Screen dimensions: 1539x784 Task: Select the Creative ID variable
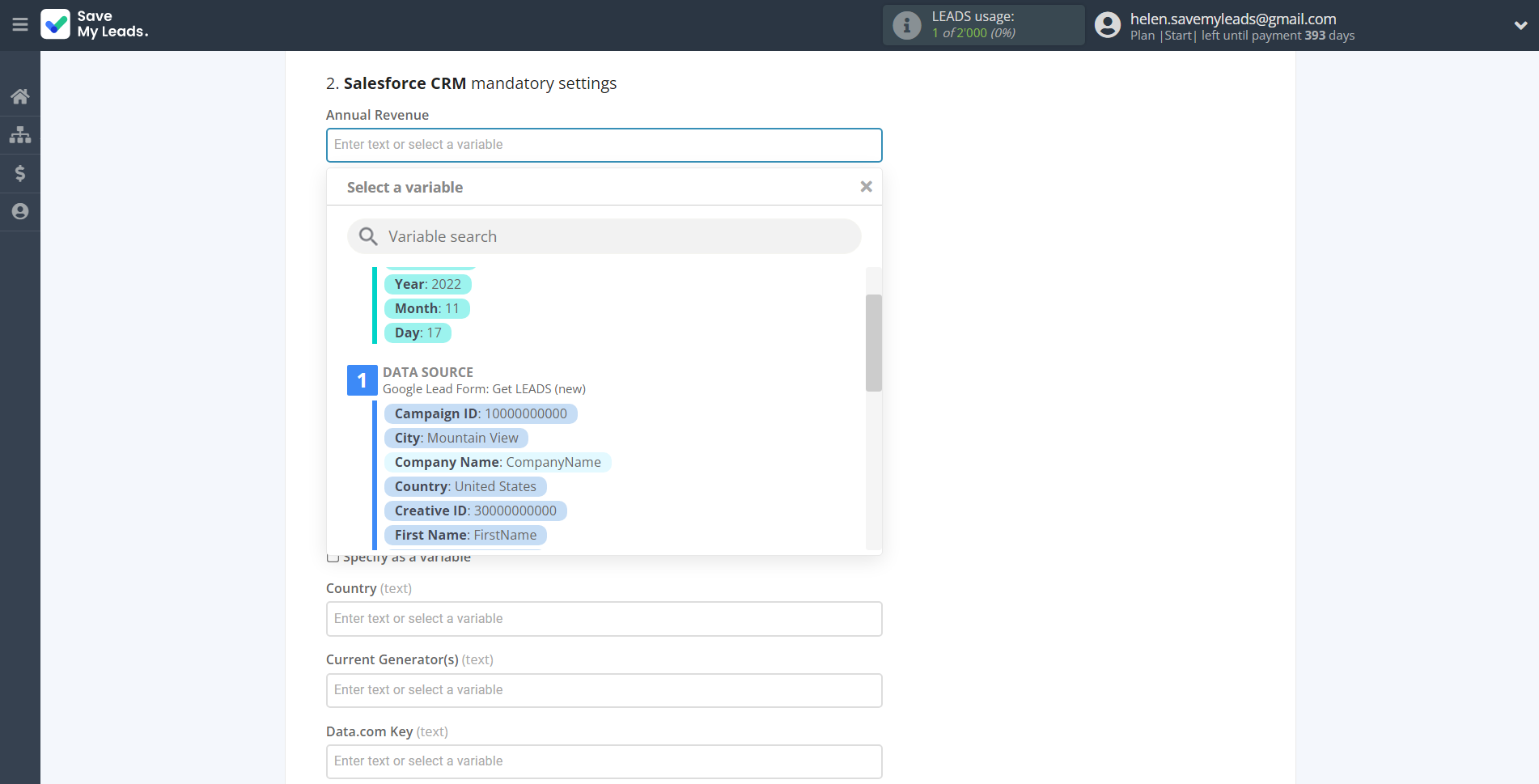click(475, 511)
